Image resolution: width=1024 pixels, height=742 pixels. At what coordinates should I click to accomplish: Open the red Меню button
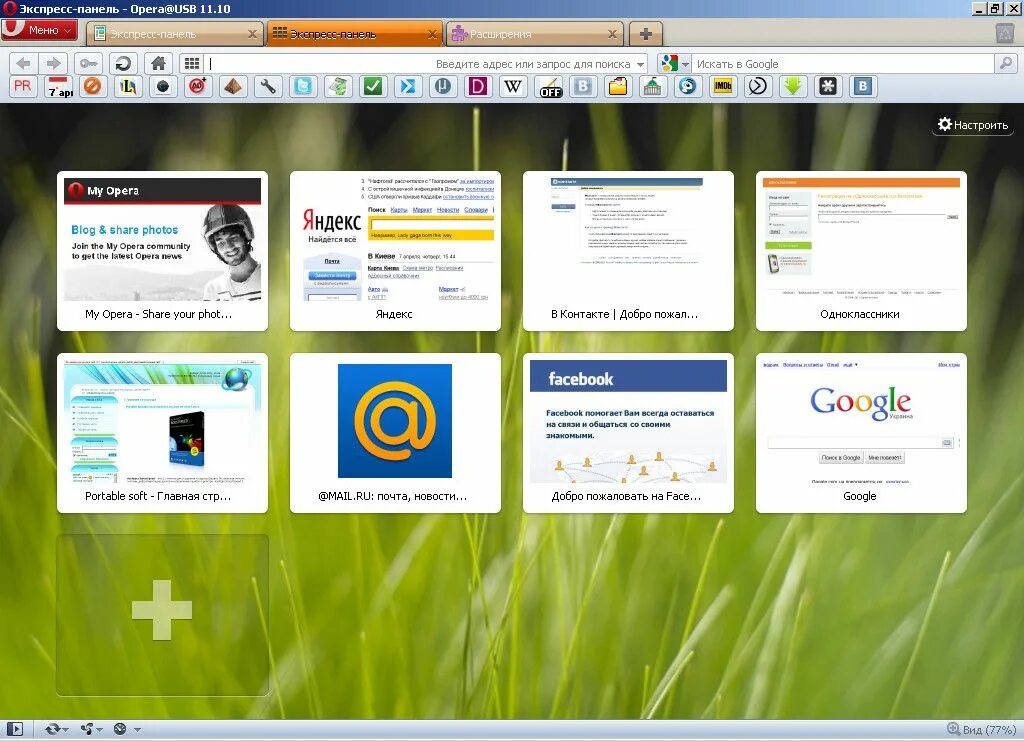[x=39, y=30]
